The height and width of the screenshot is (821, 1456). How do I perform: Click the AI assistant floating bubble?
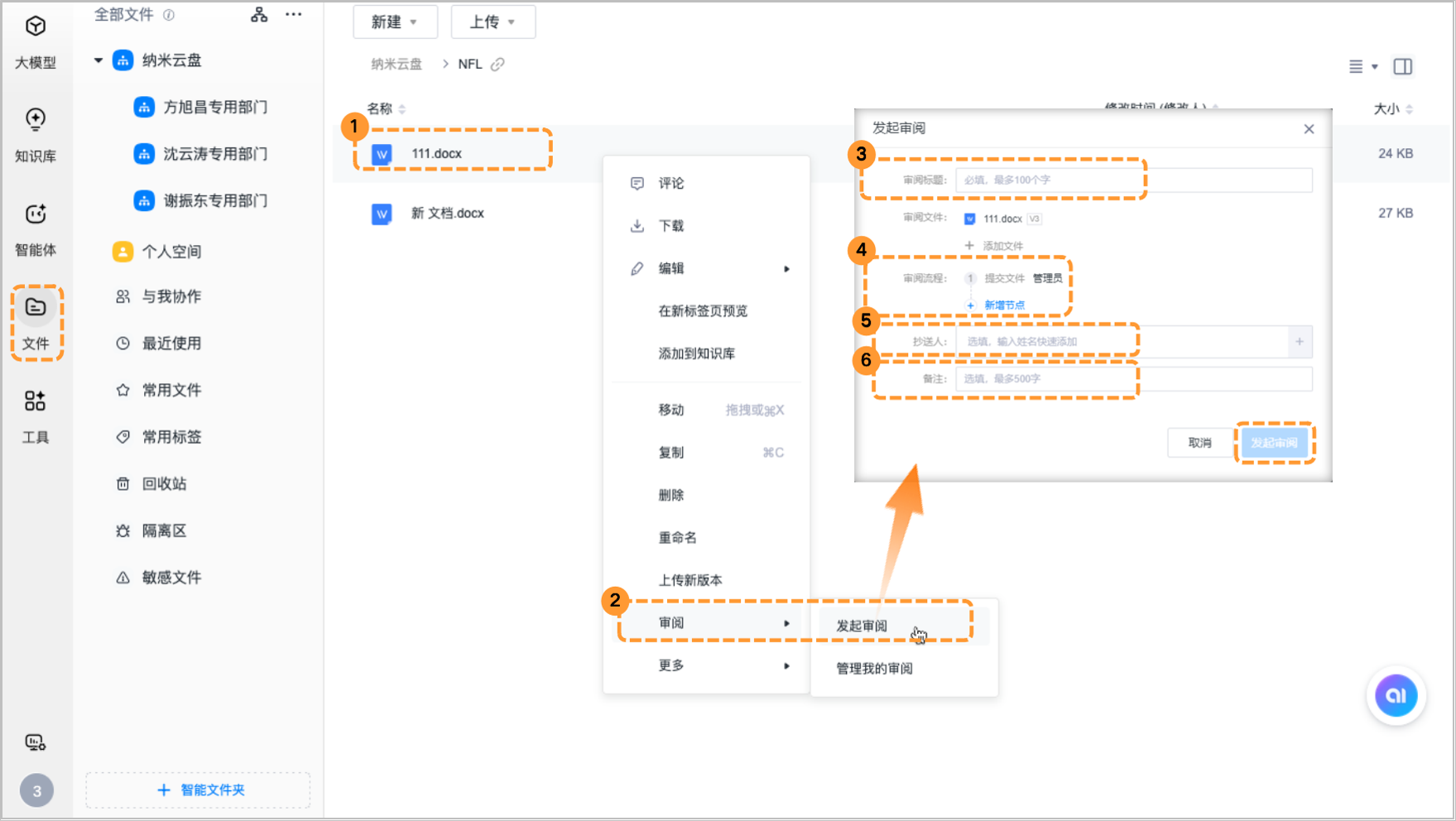point(1396,696)
